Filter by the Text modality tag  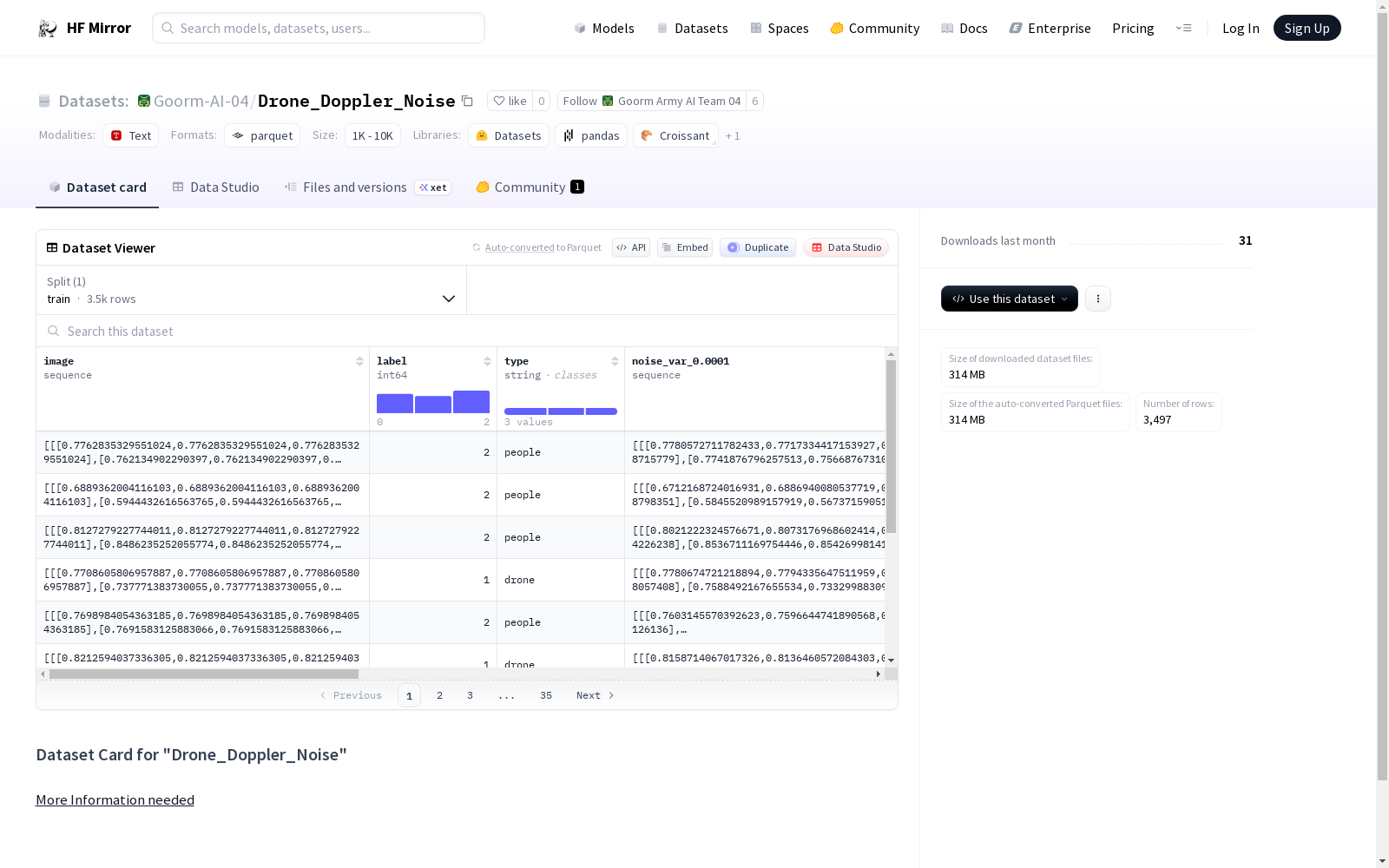tap(131, 135)
